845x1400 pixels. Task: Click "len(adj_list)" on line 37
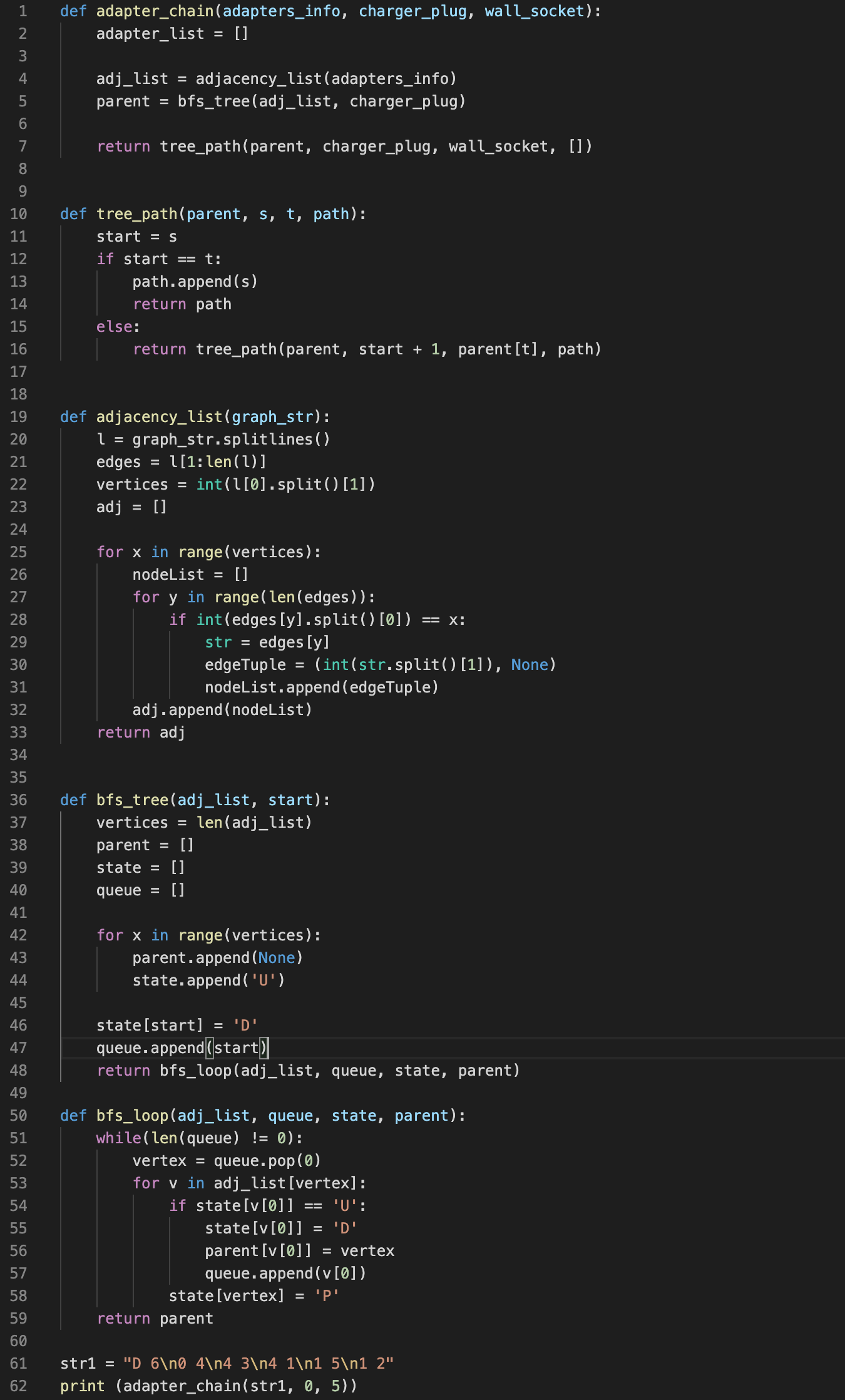click(254, 823)
